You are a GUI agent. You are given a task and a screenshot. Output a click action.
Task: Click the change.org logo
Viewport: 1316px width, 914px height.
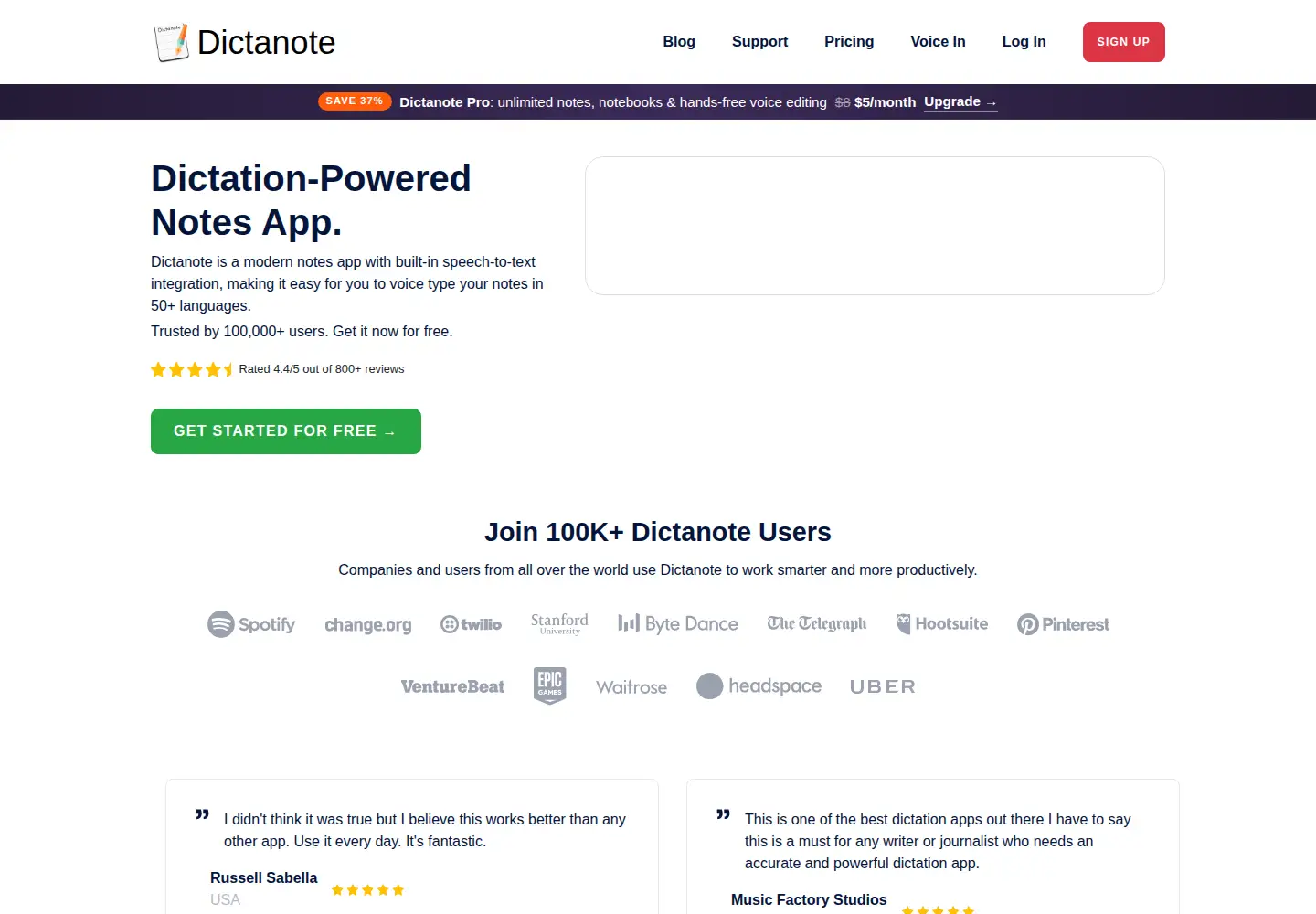pos(368,625)
